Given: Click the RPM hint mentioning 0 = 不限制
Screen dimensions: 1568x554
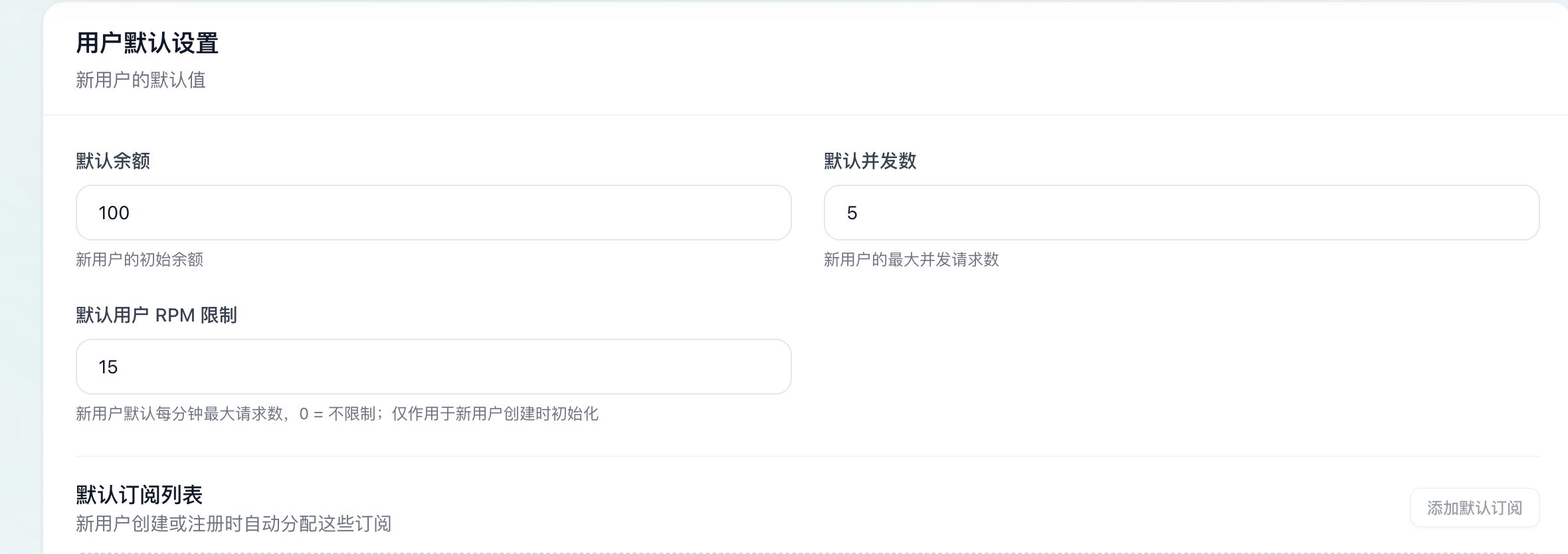Looking at the screenshot, I should pyautogui.click(x=337, y=414).
